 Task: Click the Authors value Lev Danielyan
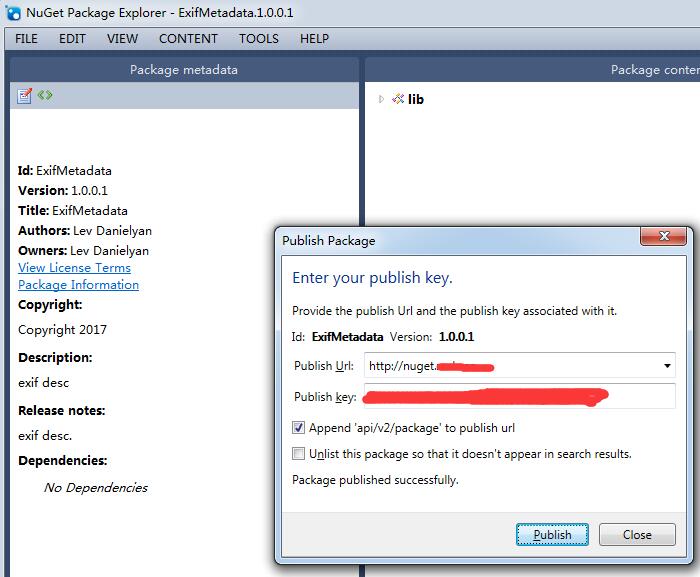click(x=112, y=231)
